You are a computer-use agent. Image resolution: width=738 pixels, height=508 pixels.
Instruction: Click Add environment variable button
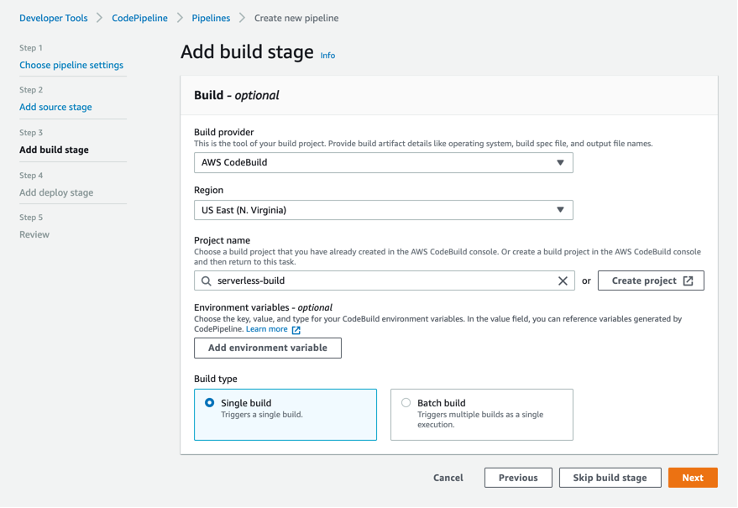[268, 348]
